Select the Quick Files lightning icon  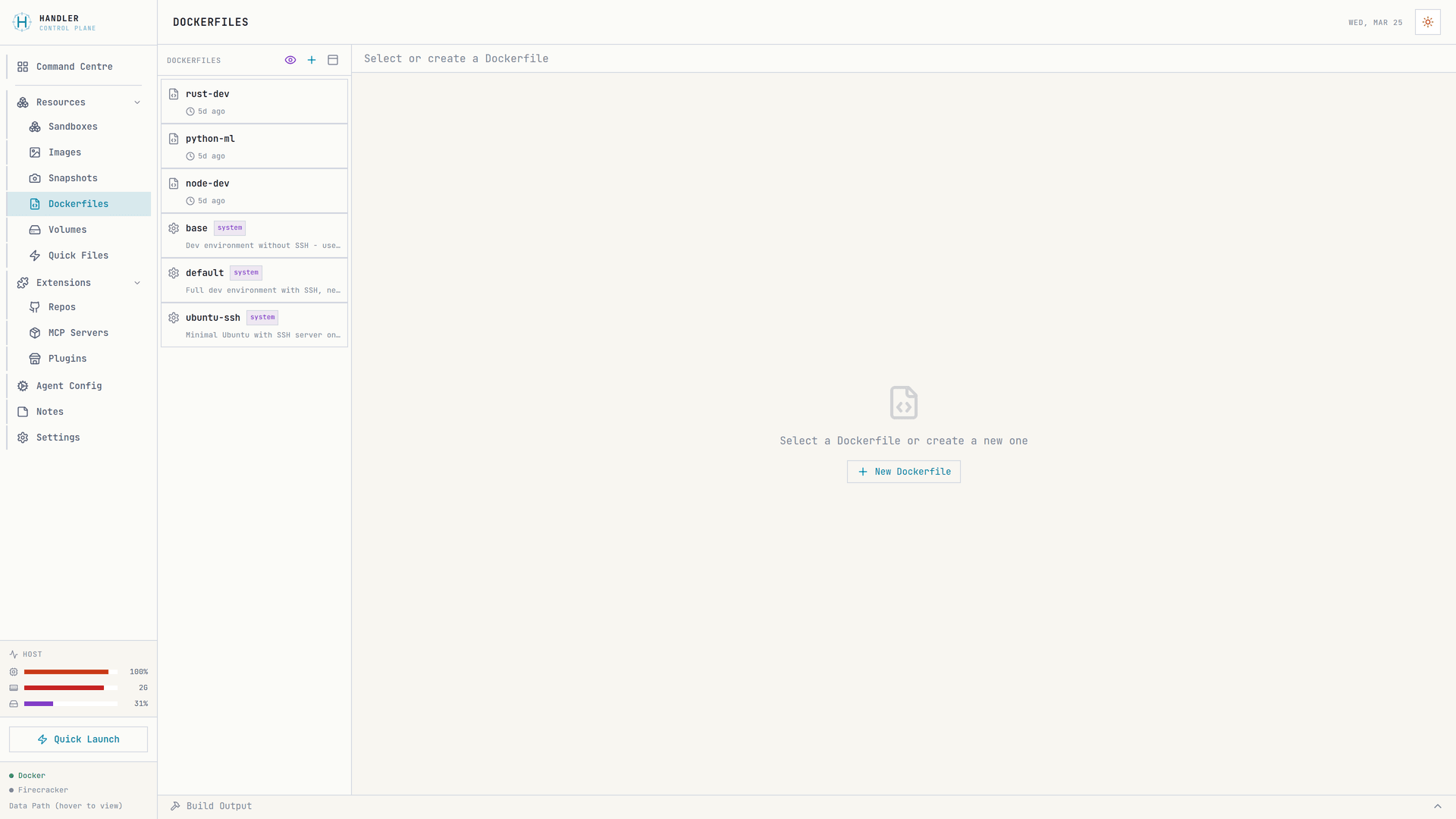tap(35, 256)
